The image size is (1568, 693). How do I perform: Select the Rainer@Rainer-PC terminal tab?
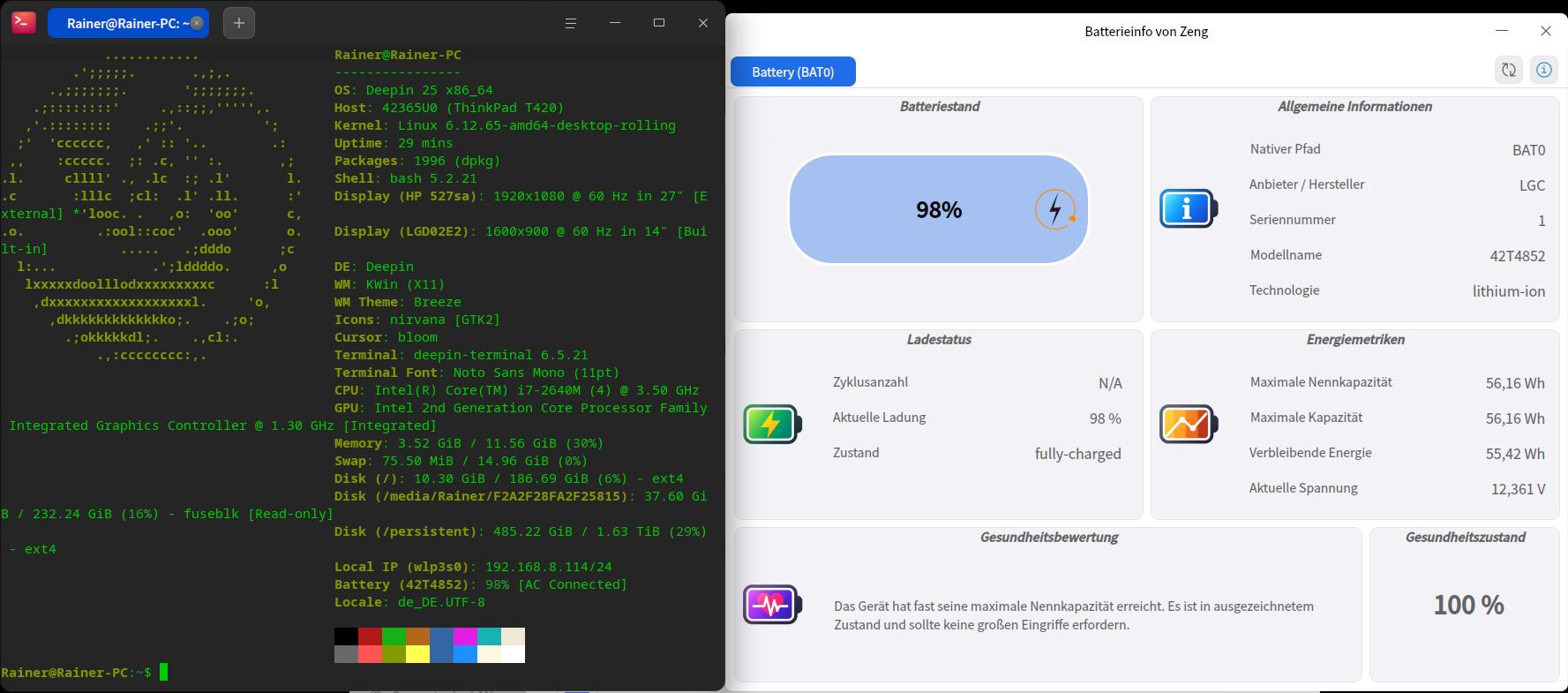point(124,23)
